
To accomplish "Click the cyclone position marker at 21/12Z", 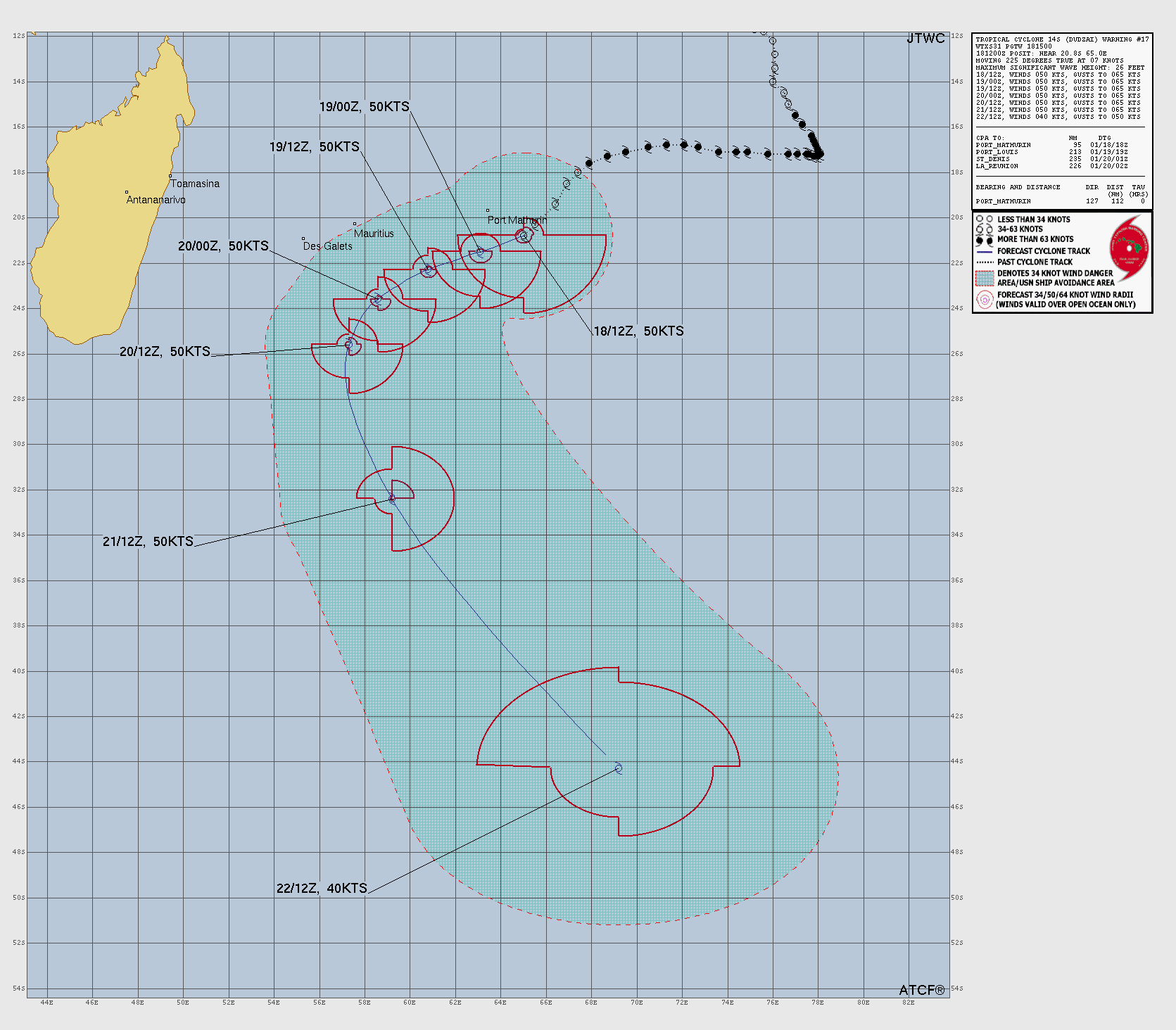I will click(392, 499).
